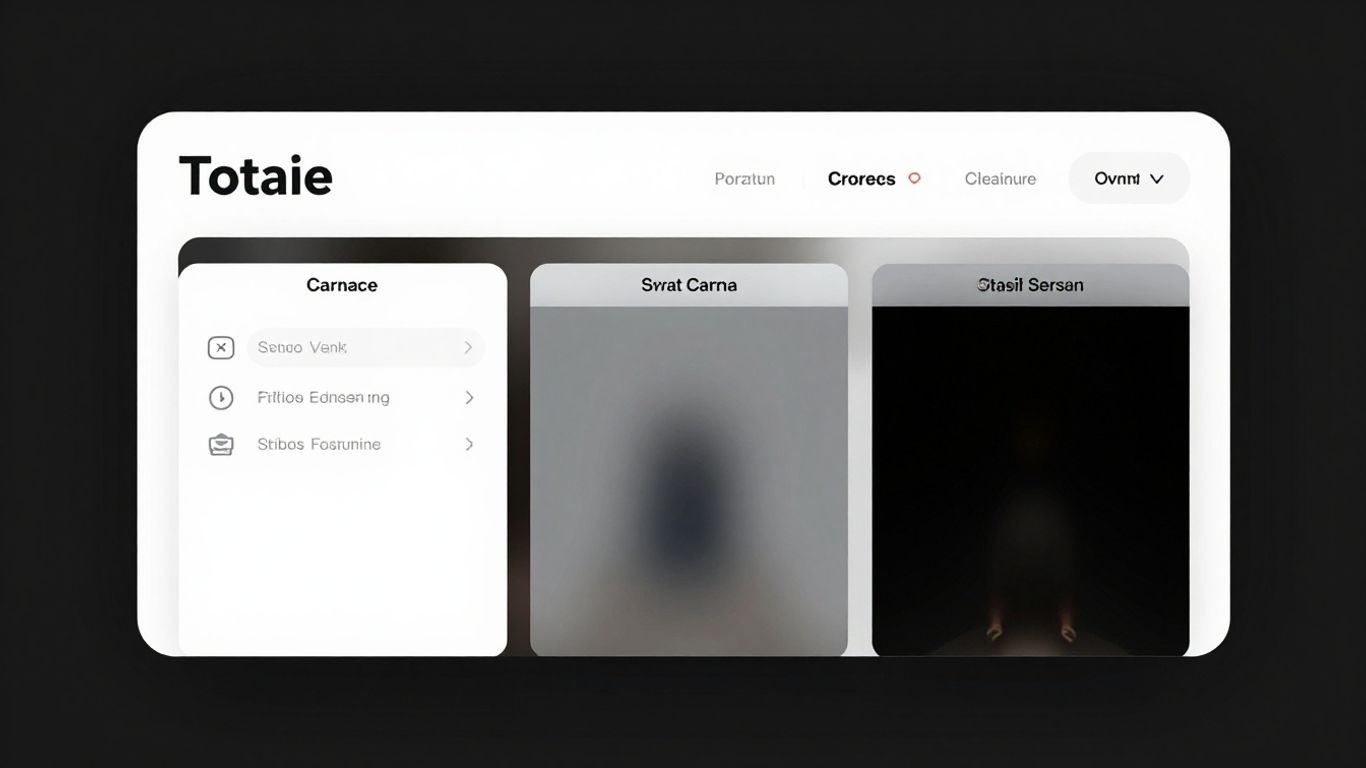
Task: Click the Carnace panel header
Action: point(342,285)
